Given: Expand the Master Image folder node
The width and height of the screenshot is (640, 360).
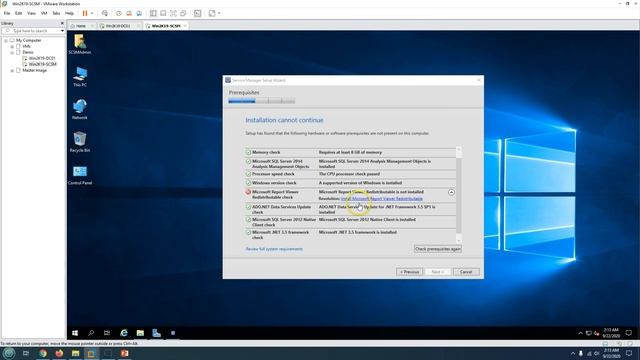Looking at the screenshot, I should click(x=12, y=71).
